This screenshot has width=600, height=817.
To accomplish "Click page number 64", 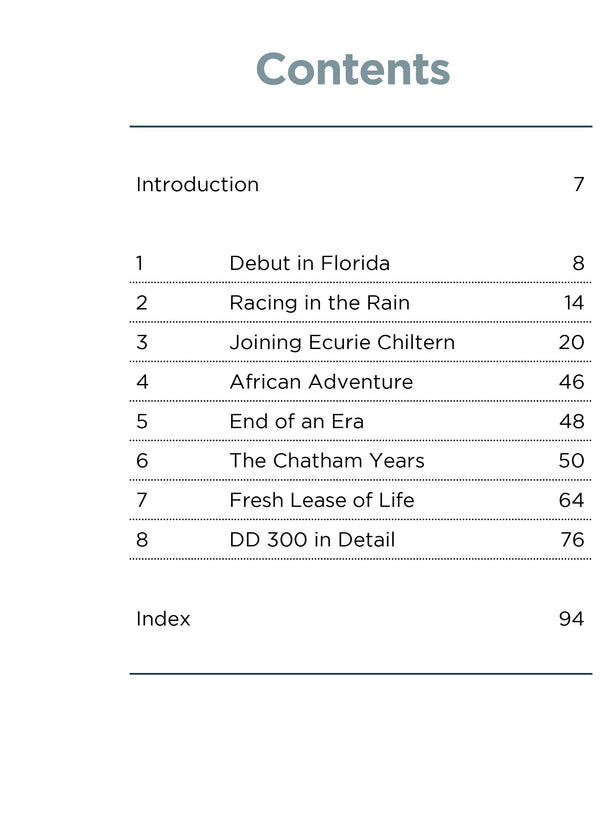I will (x=571, y=500).
